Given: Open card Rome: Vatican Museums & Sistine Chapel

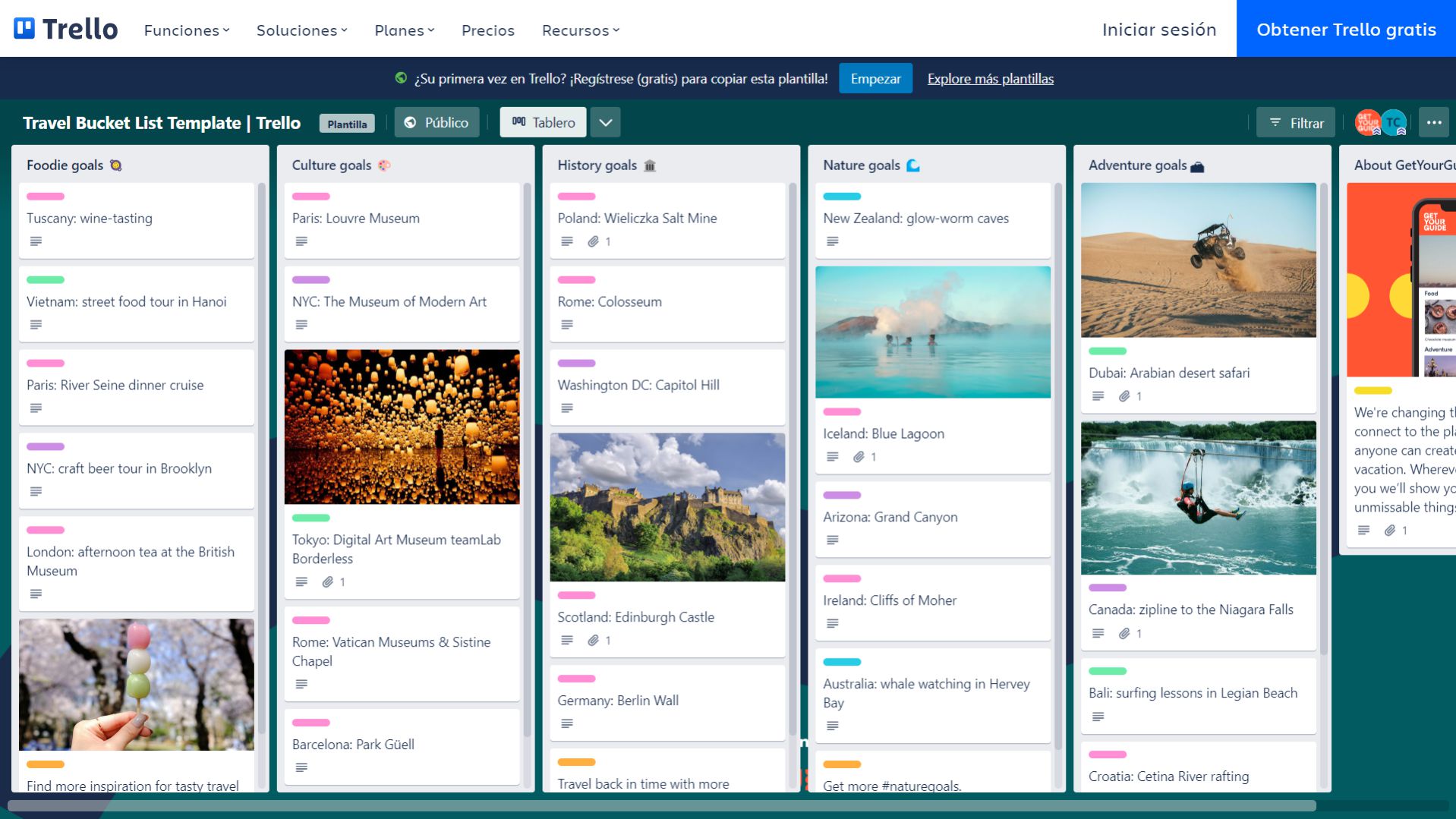Looking at the screenshot, I should click(402, 654).
